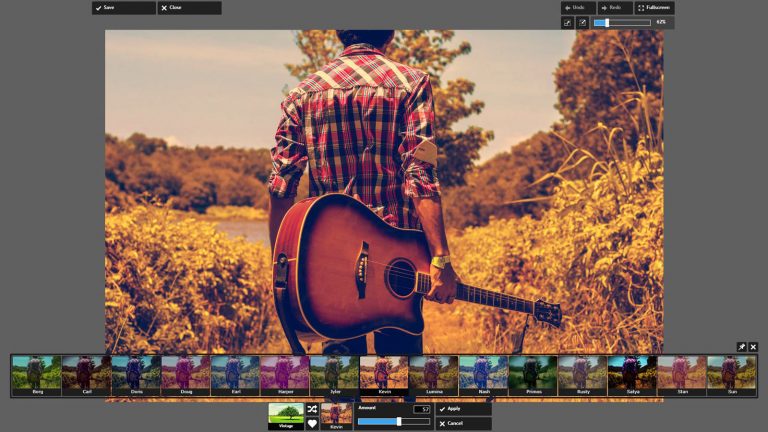Click the shuffle random-filter icon
Screen dimensions: 768x432
coord(312,409)
